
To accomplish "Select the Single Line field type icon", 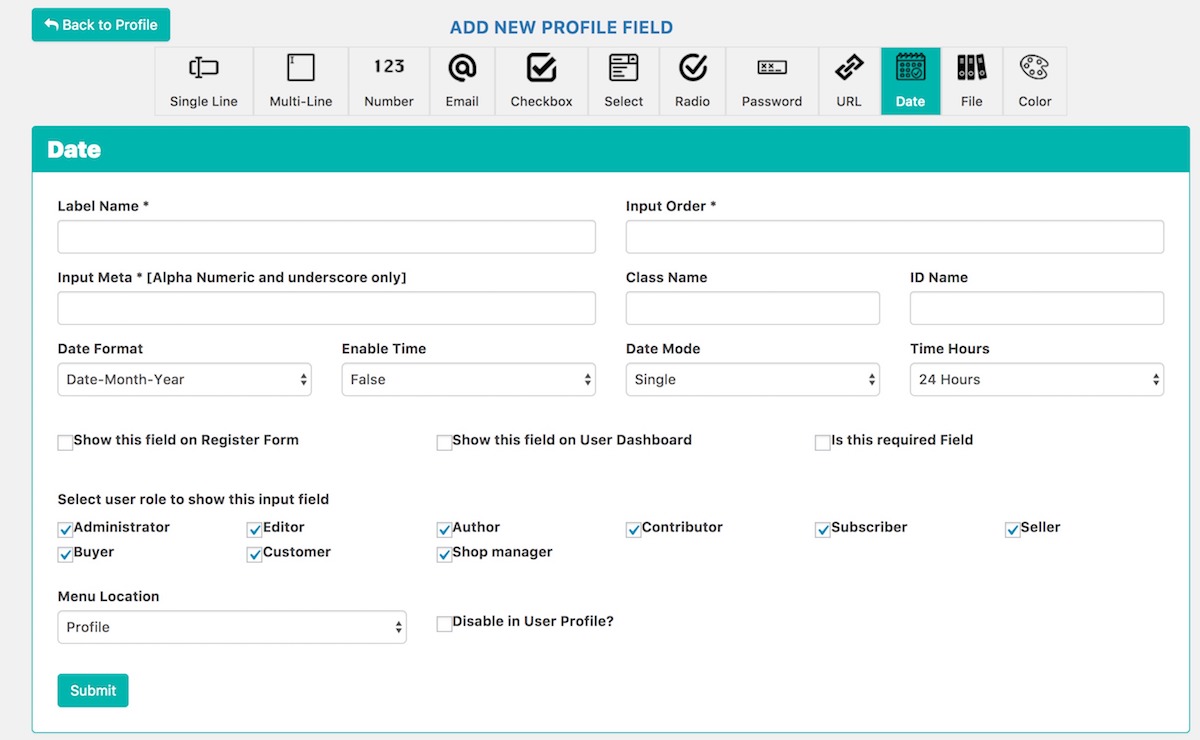I will 203,68.
